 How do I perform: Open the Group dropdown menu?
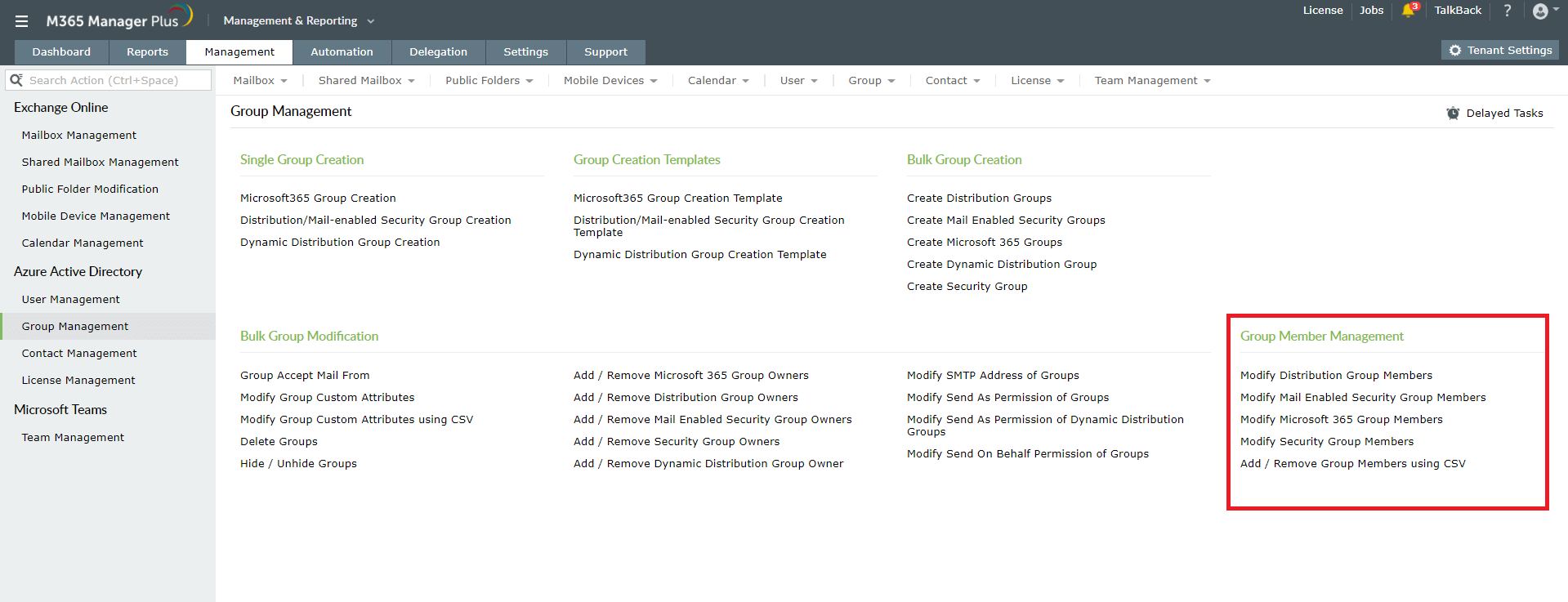(x=872, y=80)
